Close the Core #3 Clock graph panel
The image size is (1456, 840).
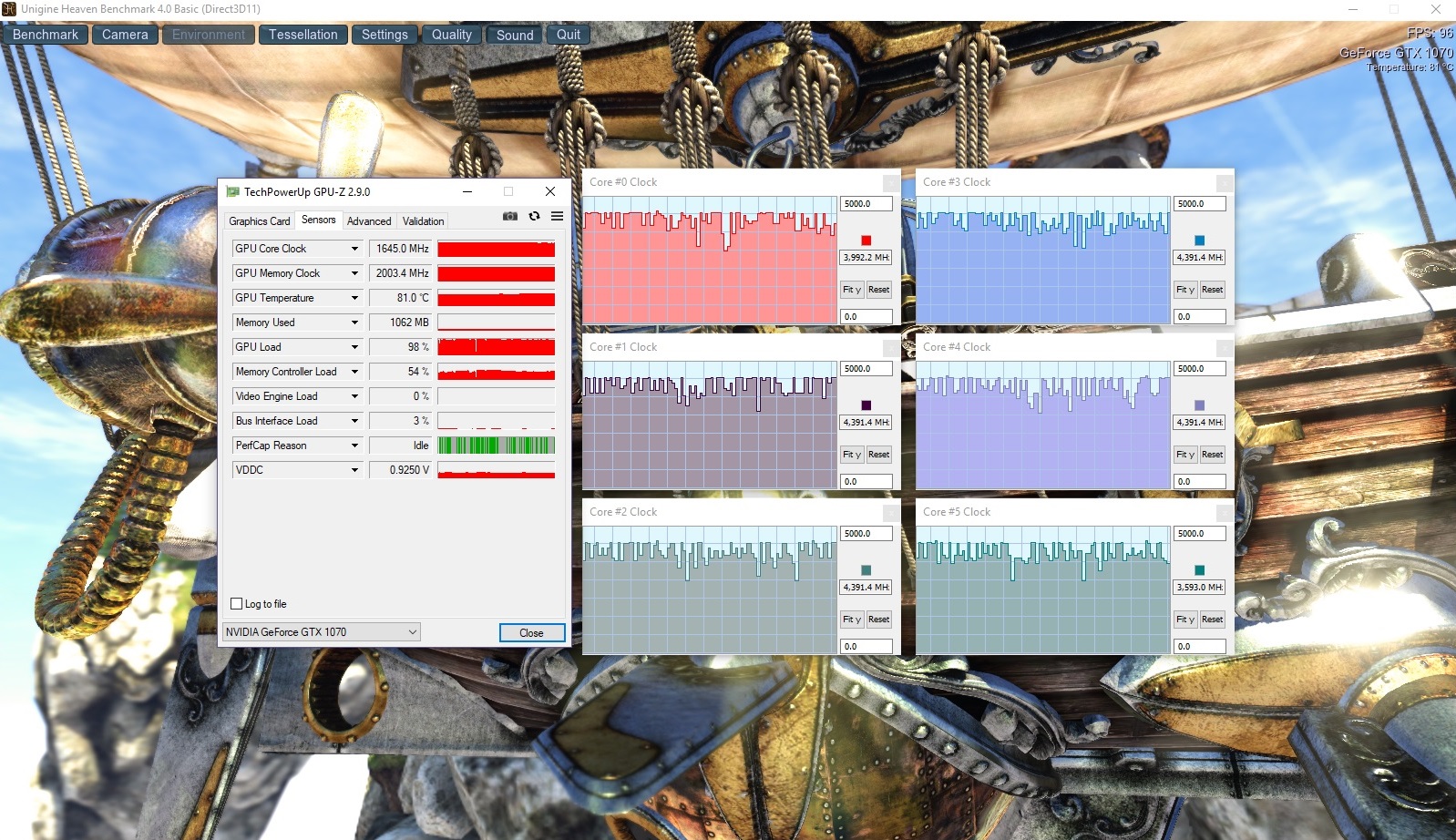tap(1224, 183)
